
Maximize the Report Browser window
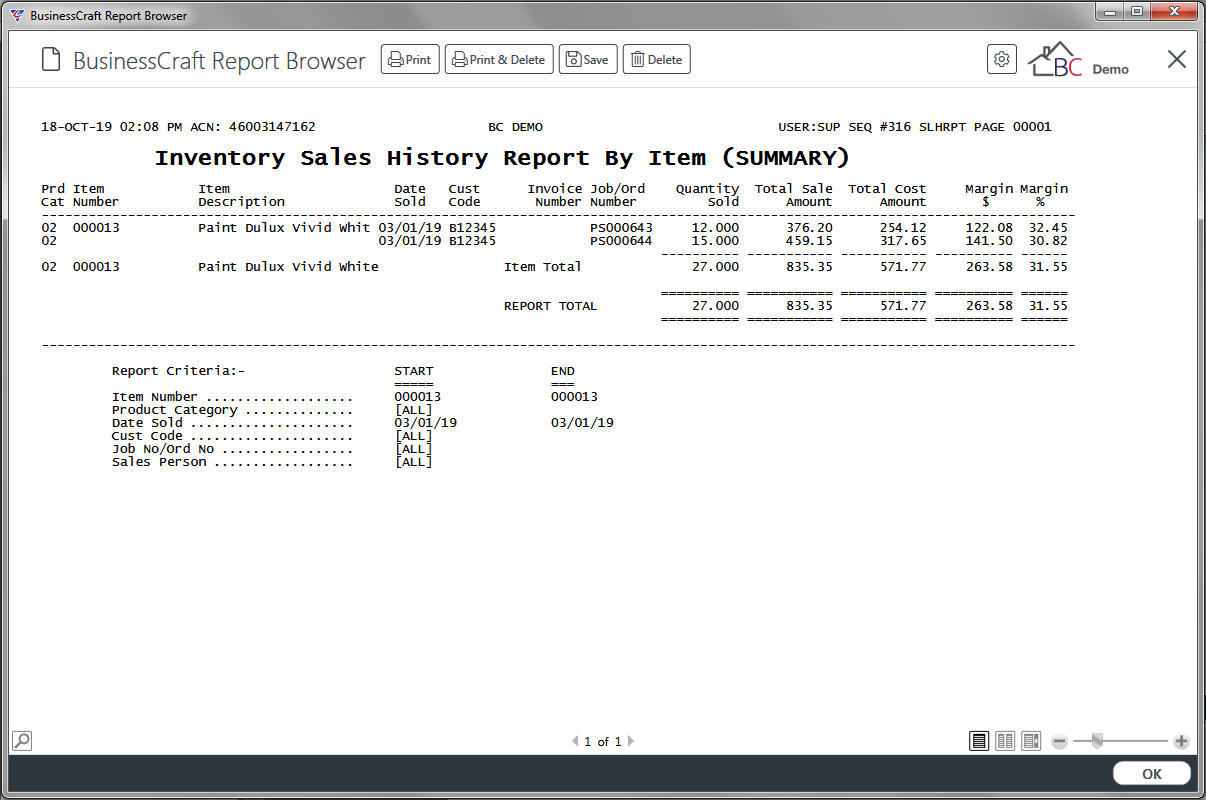[x=1137, y=11]
